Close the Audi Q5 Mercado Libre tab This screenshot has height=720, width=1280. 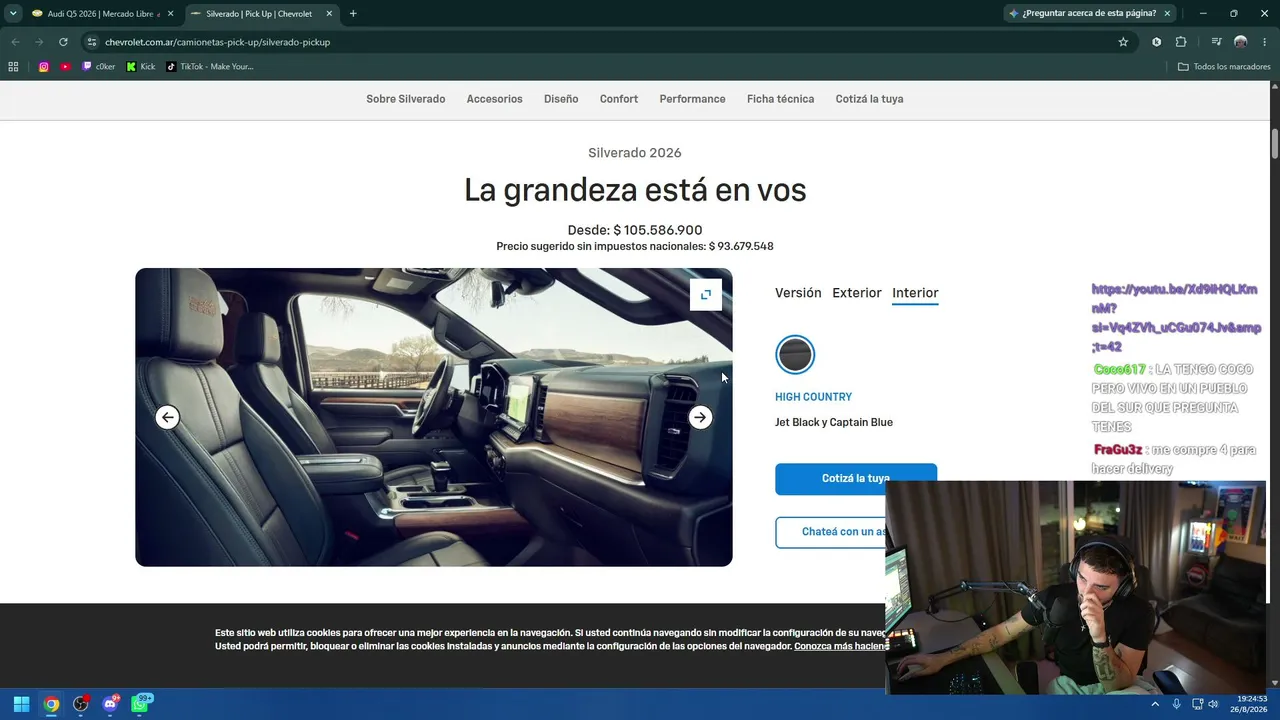170,14
